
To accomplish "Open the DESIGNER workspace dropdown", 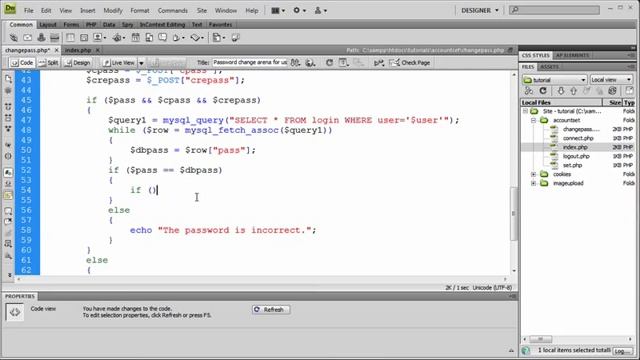I will (x=480, y=10).
